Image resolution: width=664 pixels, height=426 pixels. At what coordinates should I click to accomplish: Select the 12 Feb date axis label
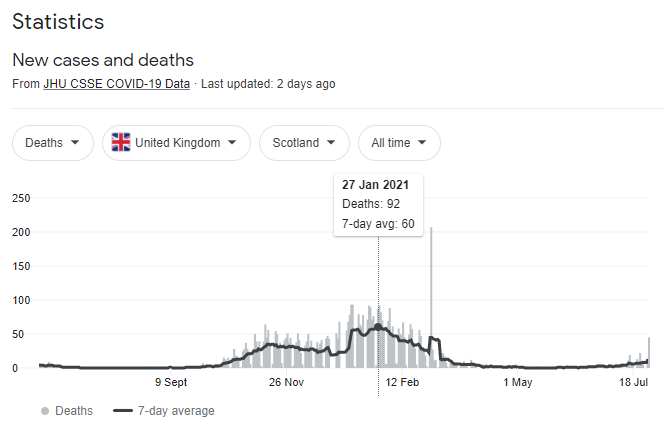[402, 382]
